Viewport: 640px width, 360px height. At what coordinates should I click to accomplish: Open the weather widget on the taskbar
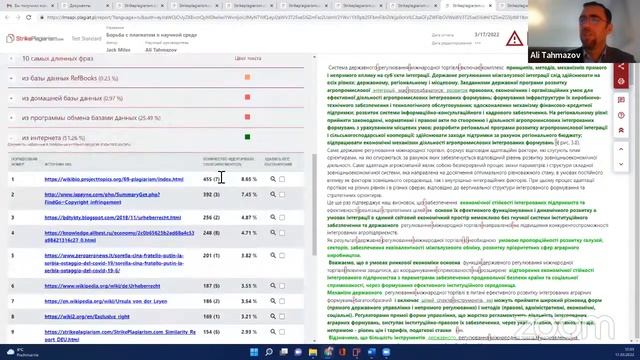pyautogui.click(x=22, y=352)
